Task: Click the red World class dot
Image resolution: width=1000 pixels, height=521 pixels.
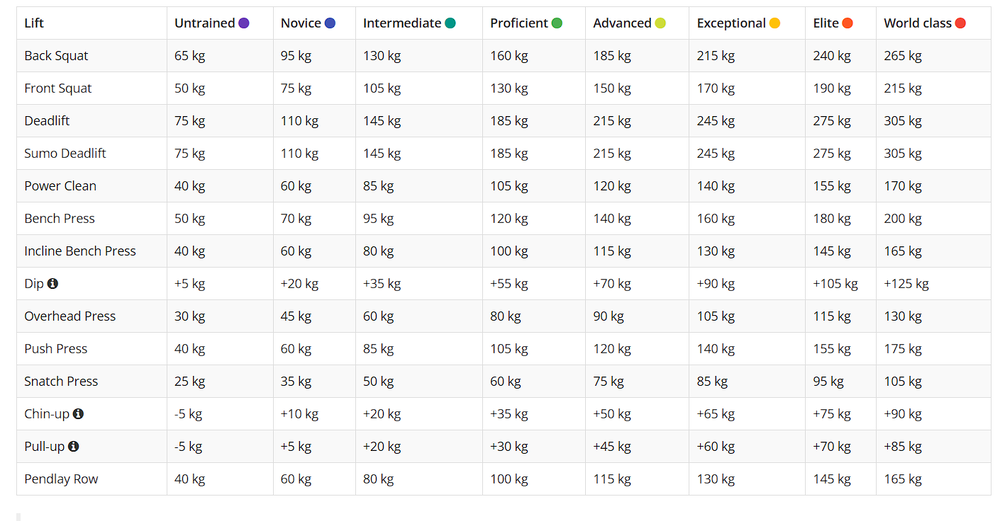Action: (x=961, y=23)
